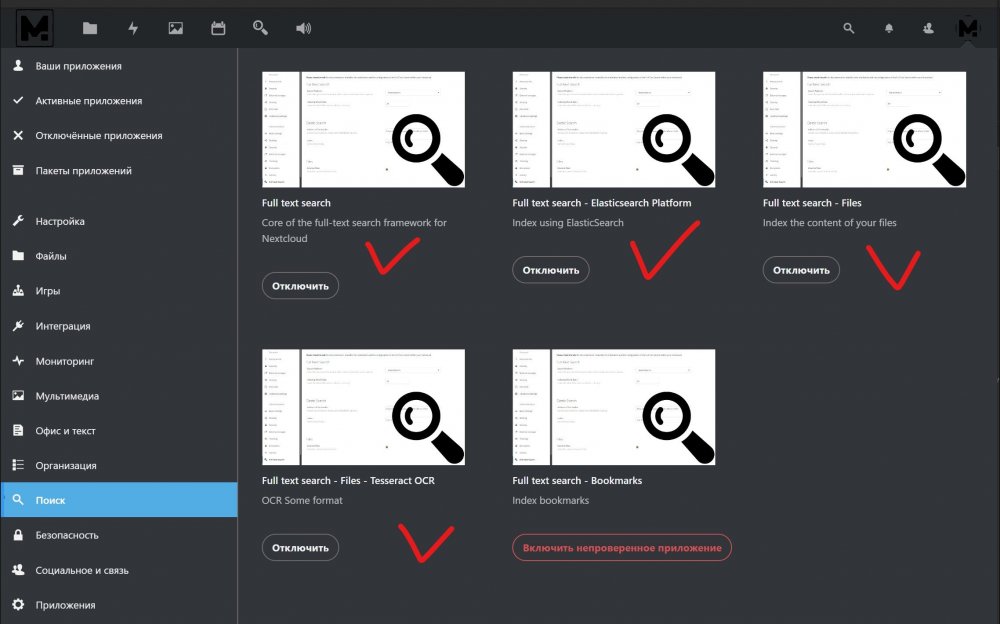Viewport: 1000px width, 624px height.
Task: Open the Full text search magnifier icon
Action: (x=260, y=27)
